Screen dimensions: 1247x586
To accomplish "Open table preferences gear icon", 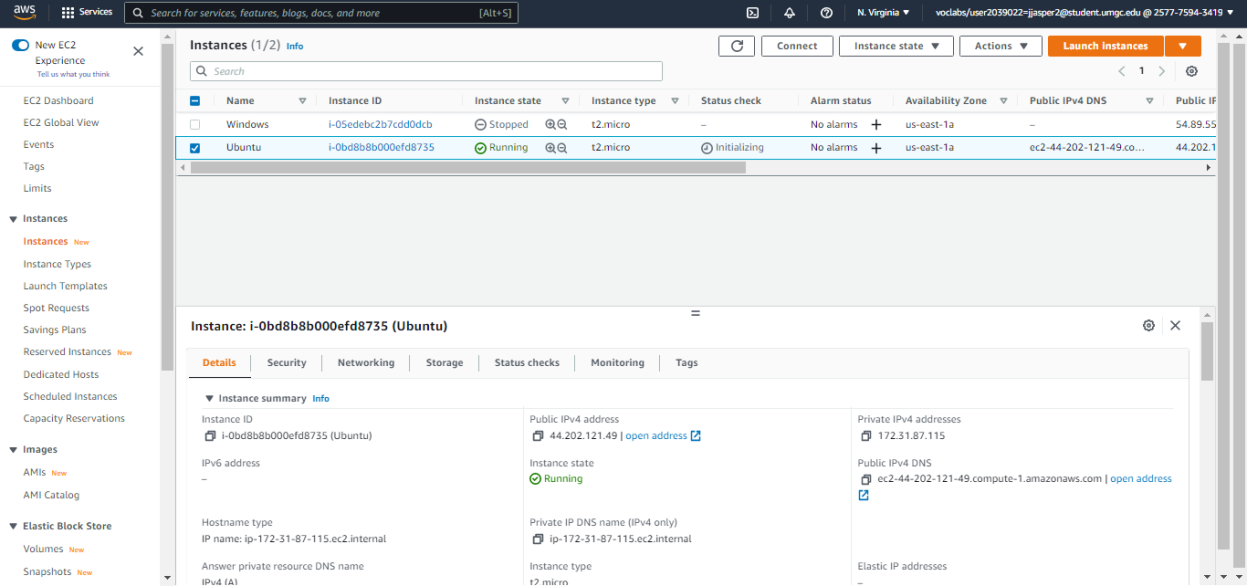I will click(x=1191, y=71).
